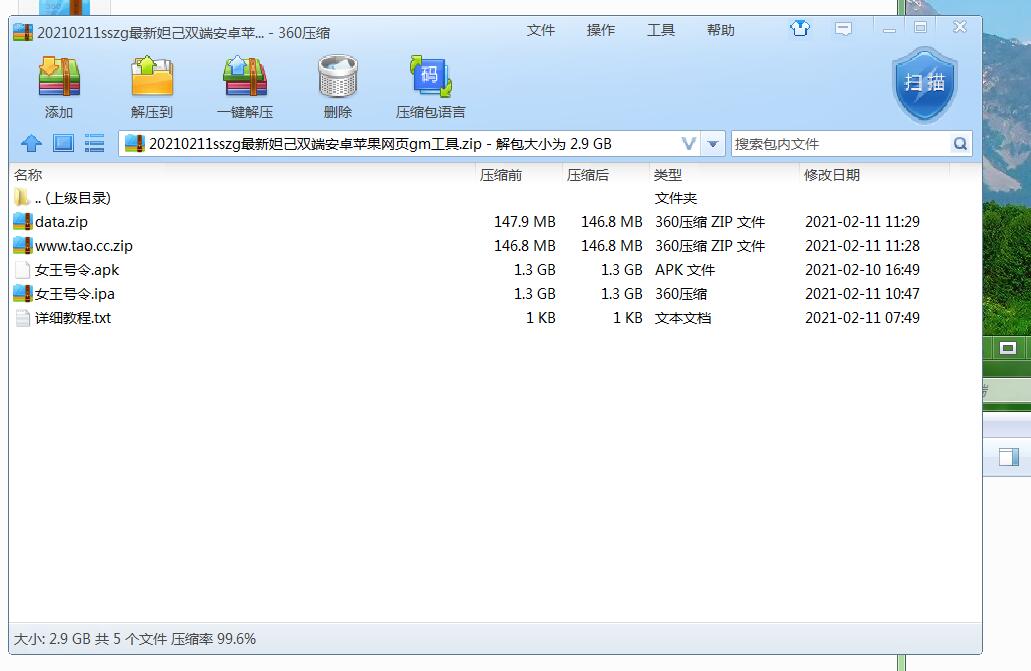The image size is (1031, 671).
Task: Click the search magnifier icon
Action: (x=960, y=144)
